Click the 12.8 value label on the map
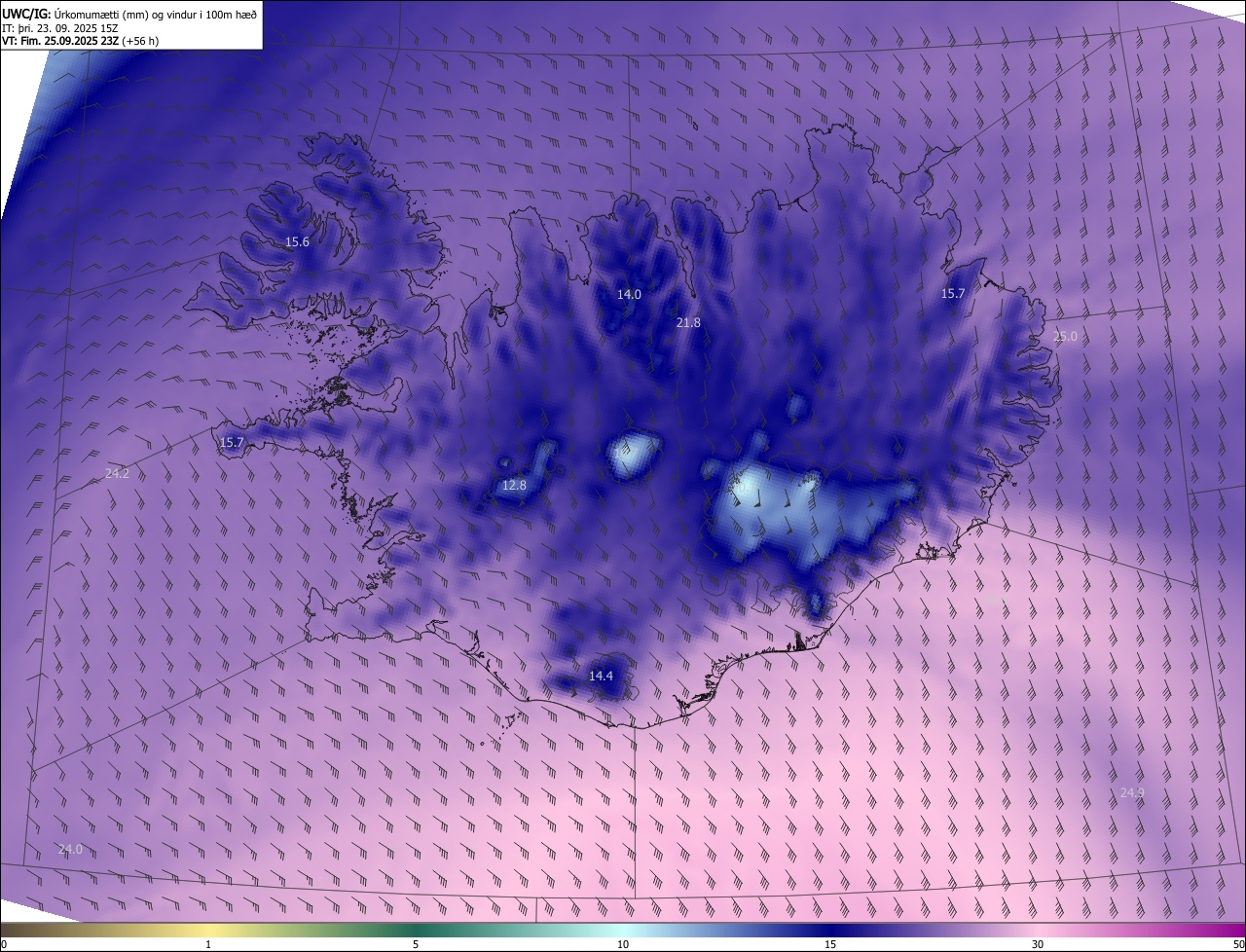Screen dimensions: 1246x952 514,485
